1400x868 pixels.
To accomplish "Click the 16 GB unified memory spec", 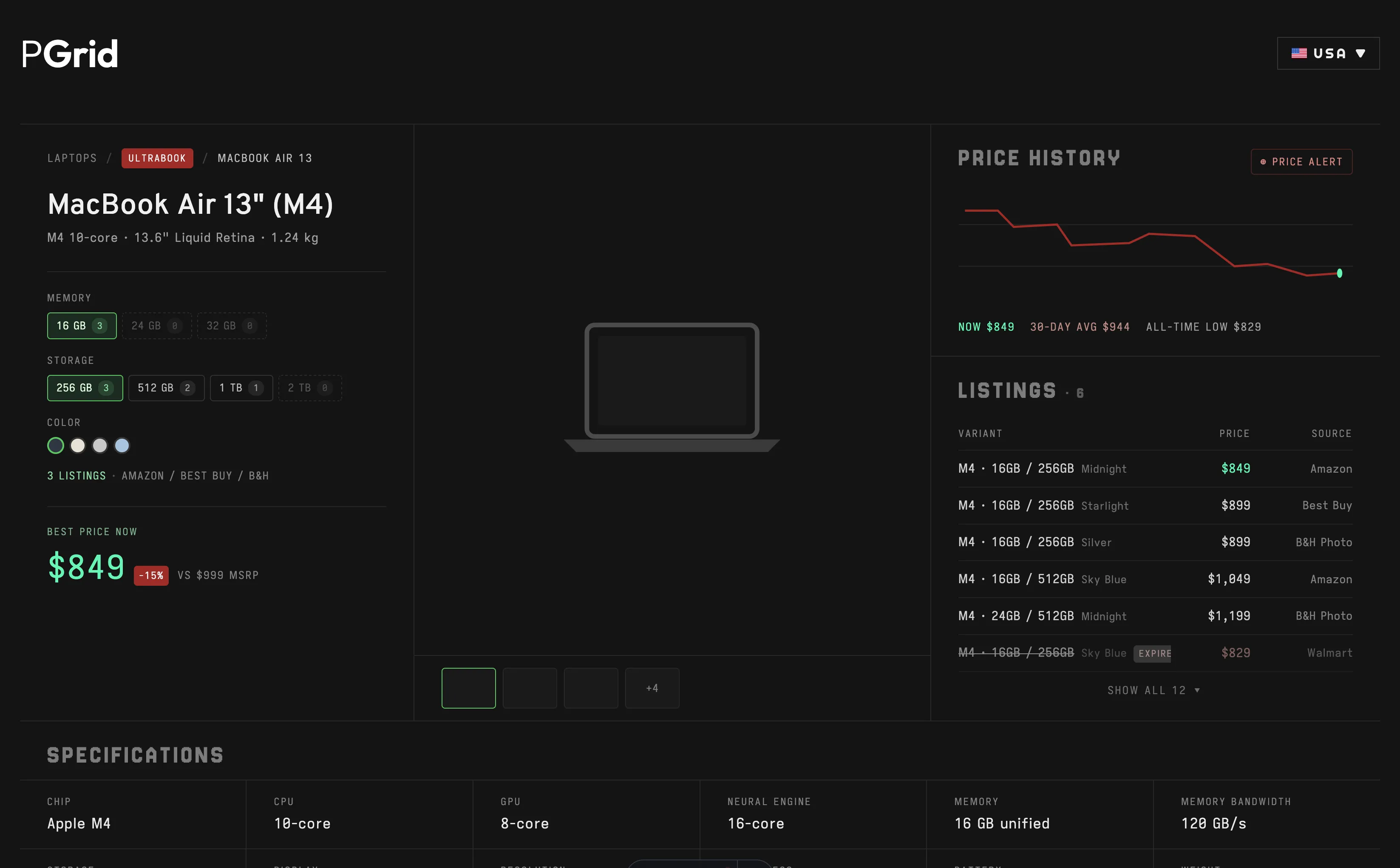I will tap(1002, 824).
